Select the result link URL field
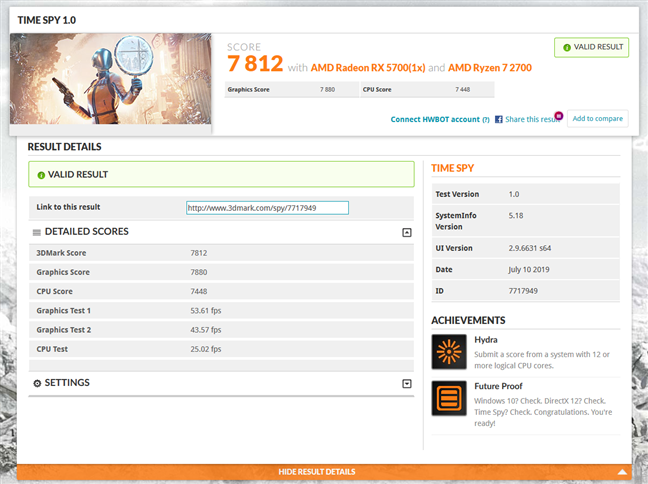The height and width of the screenshot is (484, 648). coord(267,208)
